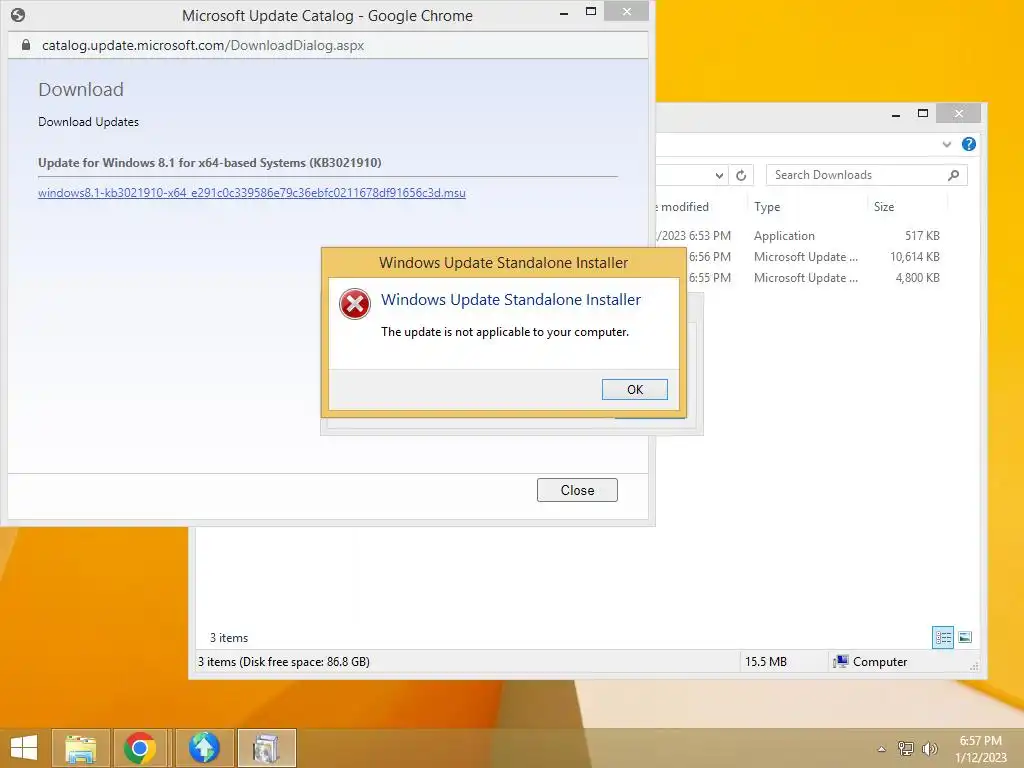1024x768 pixels.
Task: Minimize the Chrome window
Action: (564, 12)
